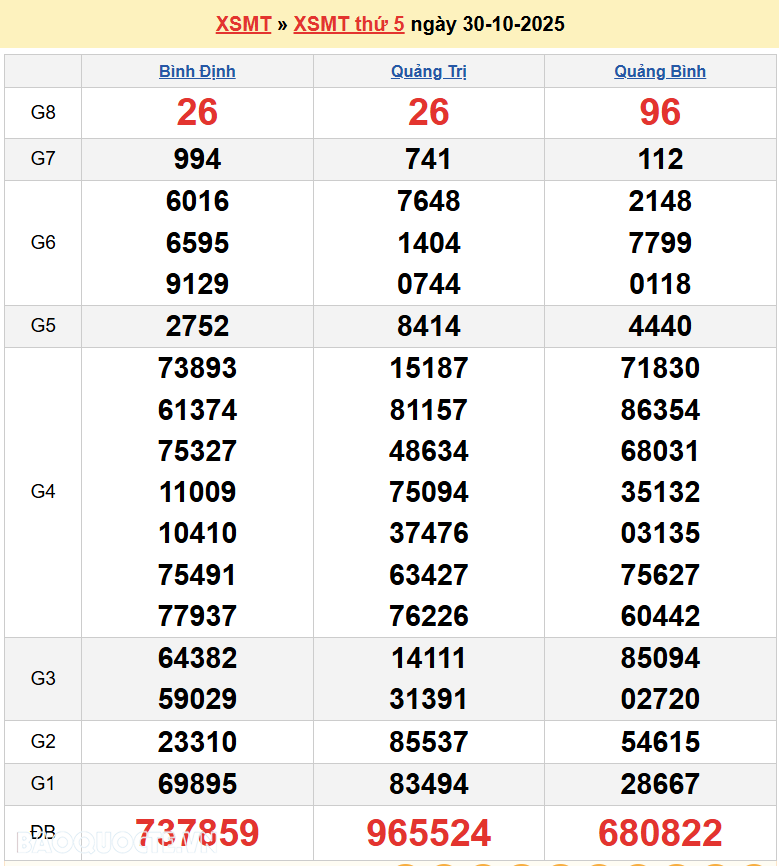Click the date text 'ngày 30-10-2025'
The width and height of the screenshot is (779, 866).
pos(487,24)
